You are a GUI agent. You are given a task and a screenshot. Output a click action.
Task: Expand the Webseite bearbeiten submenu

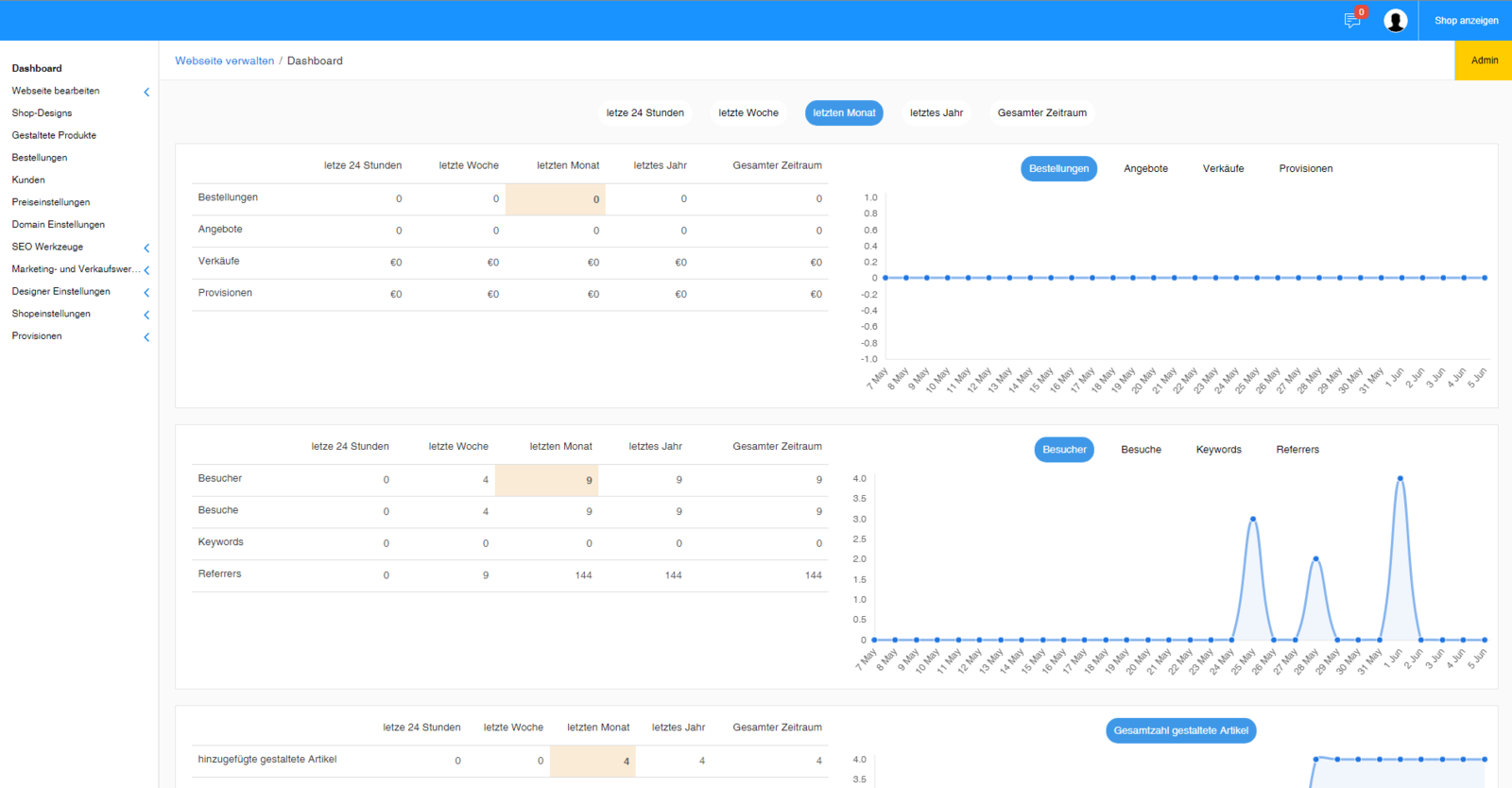click(146, 92)
